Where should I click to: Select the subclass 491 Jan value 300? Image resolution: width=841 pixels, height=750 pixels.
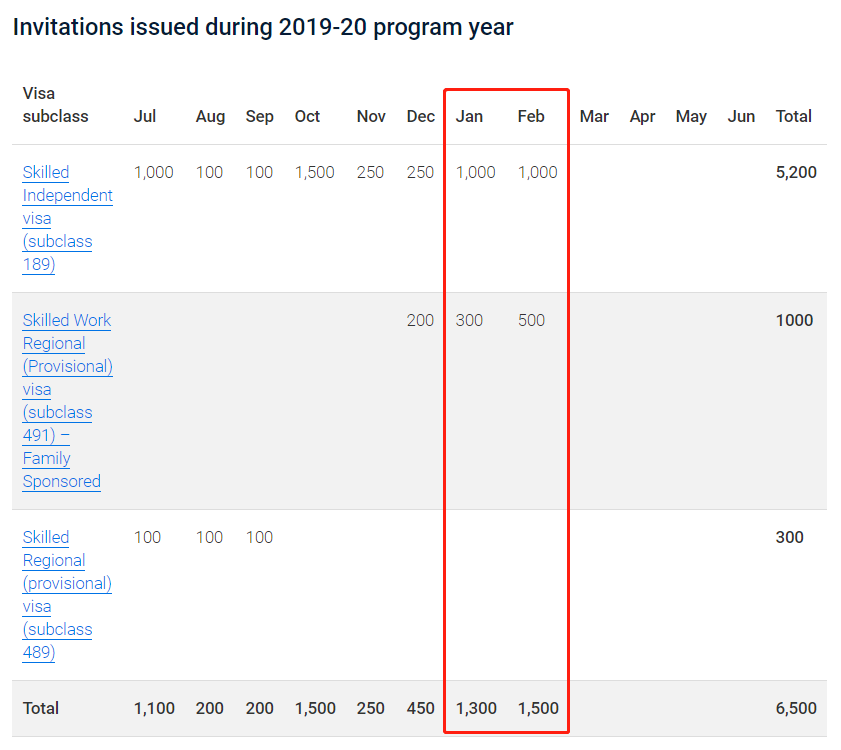pyautogui.click(x=469, y=320)
